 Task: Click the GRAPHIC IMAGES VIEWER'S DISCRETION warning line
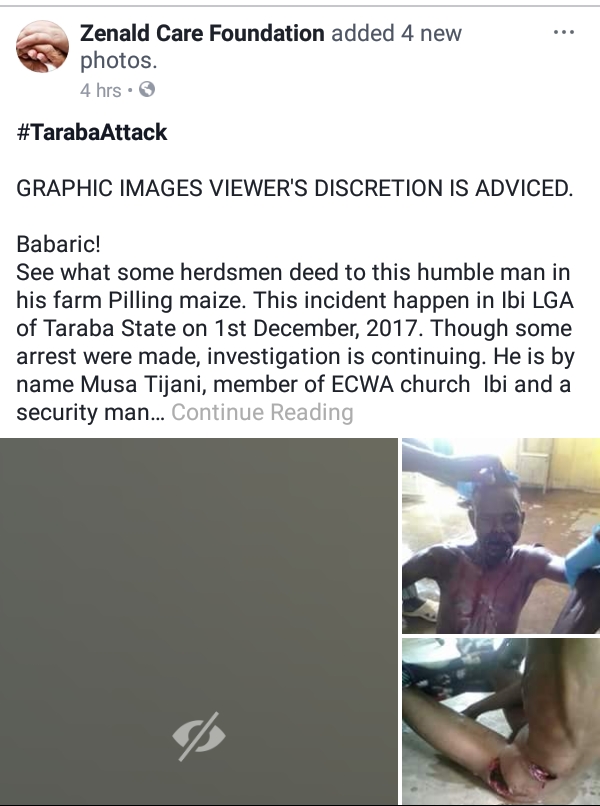[x=295, y=188]
